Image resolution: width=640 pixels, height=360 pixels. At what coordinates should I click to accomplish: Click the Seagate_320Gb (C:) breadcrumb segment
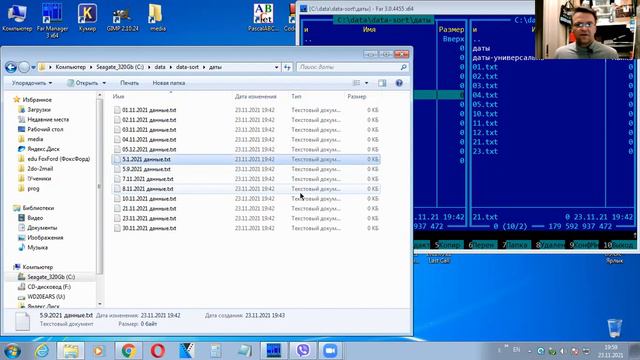pyautogui.click(x=120, y=67)
